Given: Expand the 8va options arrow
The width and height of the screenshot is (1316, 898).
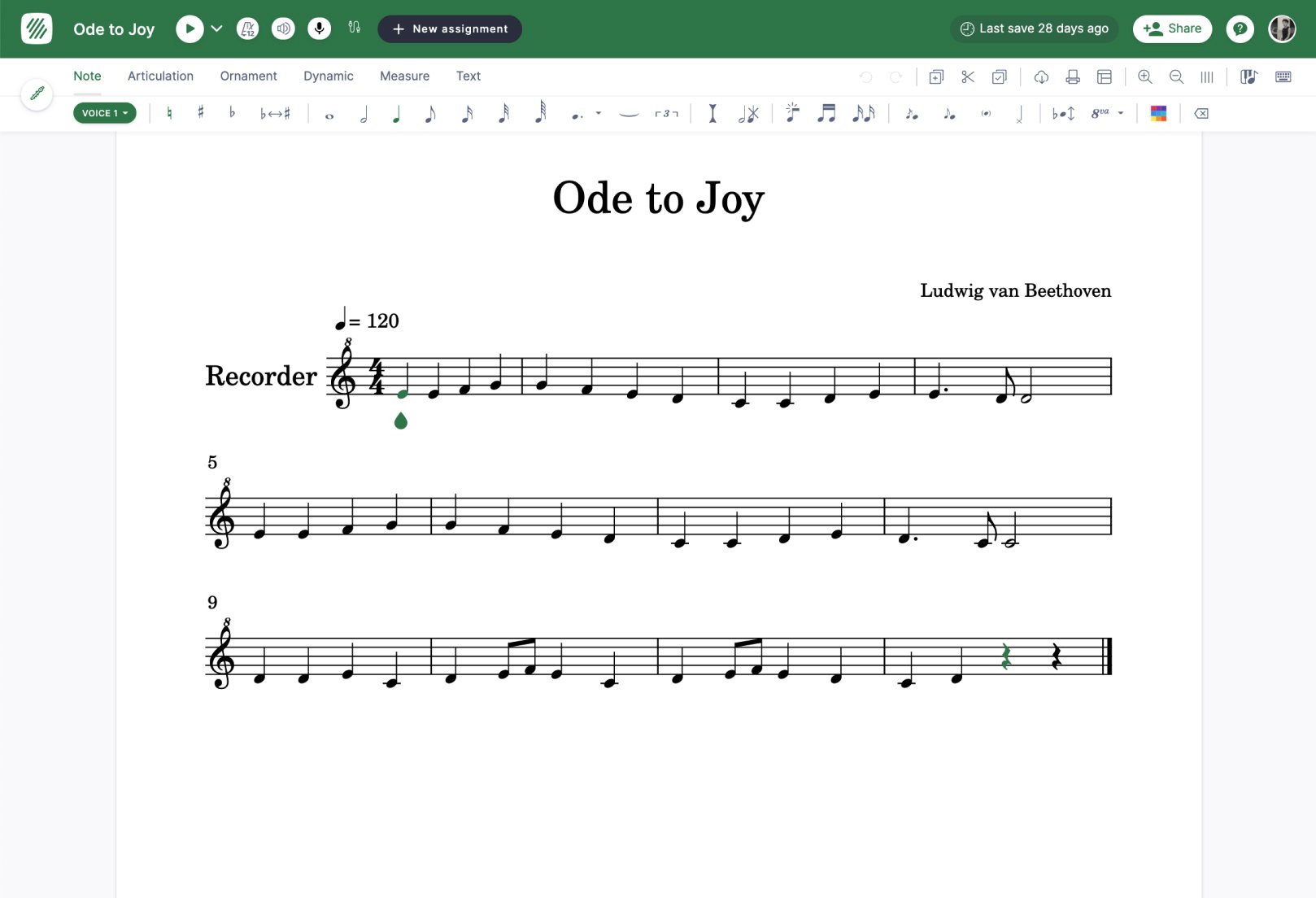Looking at the screenshot, I should 1121,113.
